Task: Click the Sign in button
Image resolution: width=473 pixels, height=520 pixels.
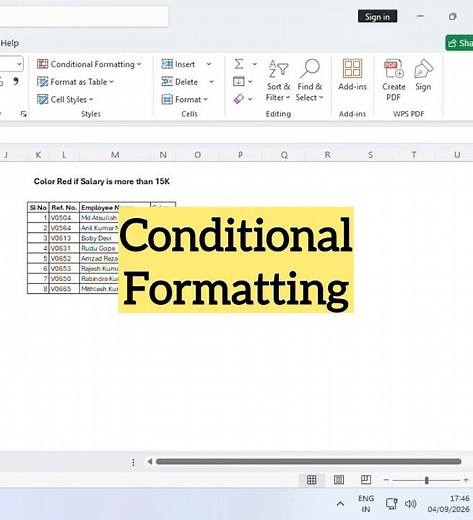Action: tap(377, 16)
